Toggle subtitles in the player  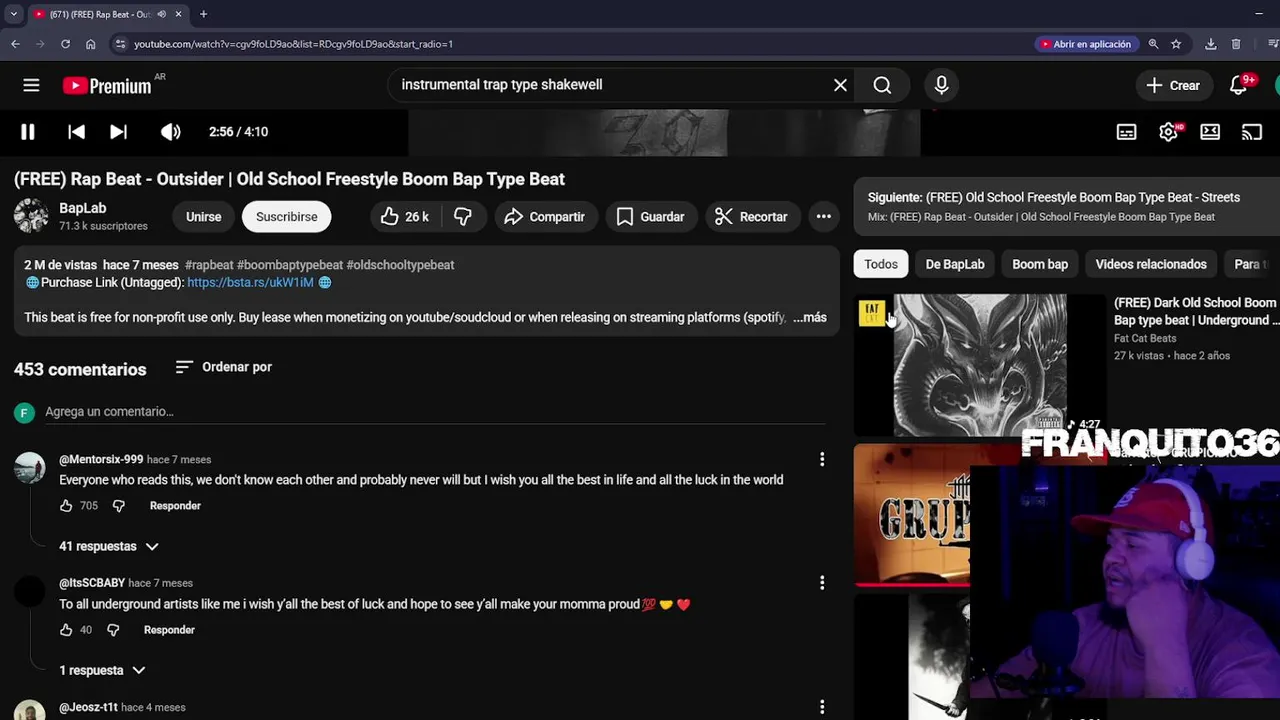click(1126, 132)
